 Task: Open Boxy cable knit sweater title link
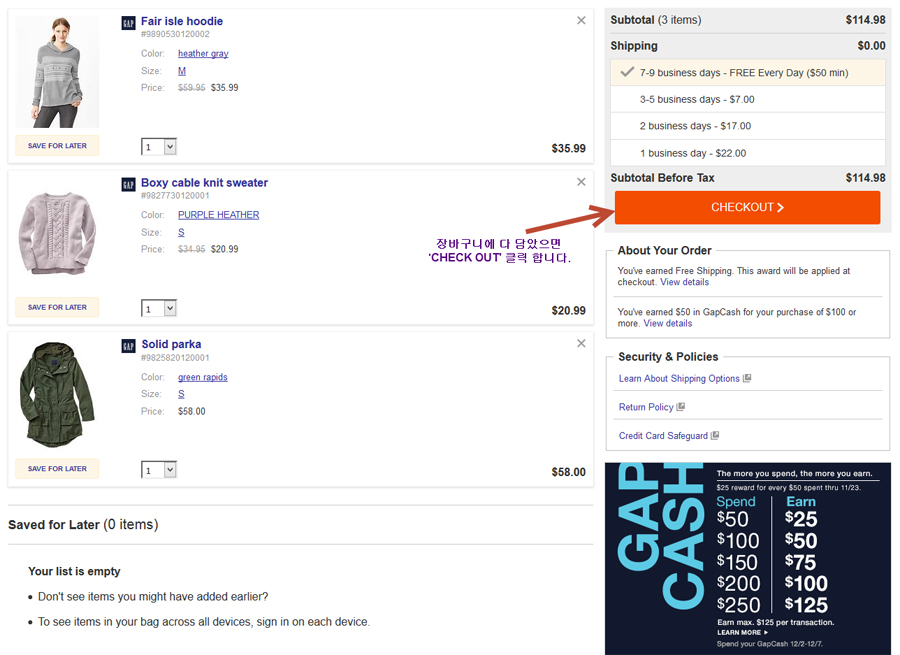coord(204,183)
